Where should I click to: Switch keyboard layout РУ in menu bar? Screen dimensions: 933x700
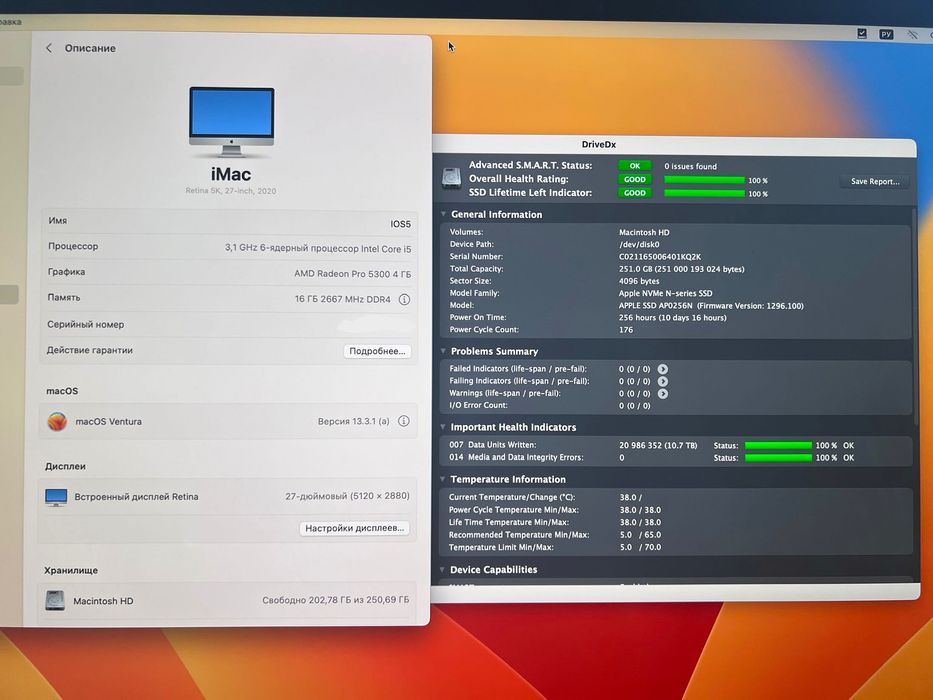pyautogui.click(x=886, y=35)
